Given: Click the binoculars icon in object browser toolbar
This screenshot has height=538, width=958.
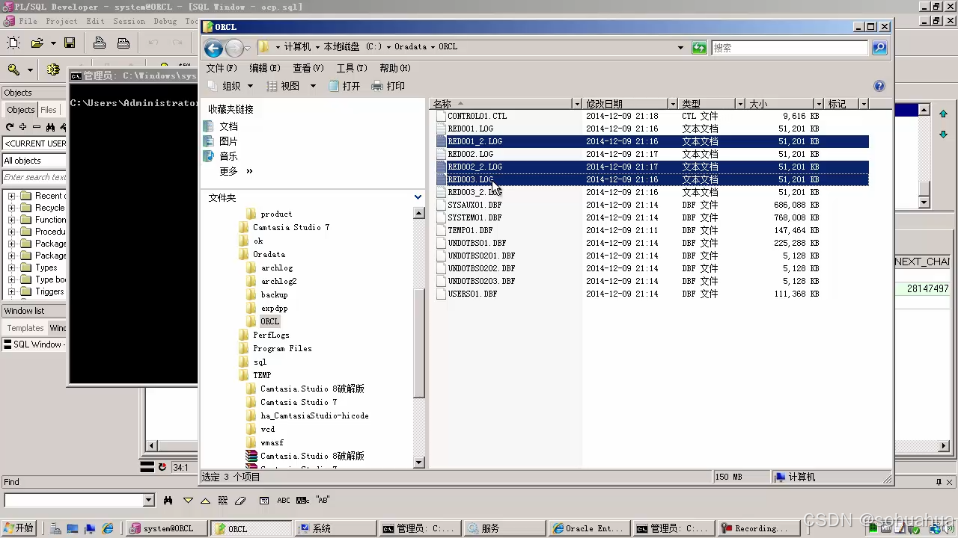Looking at the screenshot, I should [50, 126].
